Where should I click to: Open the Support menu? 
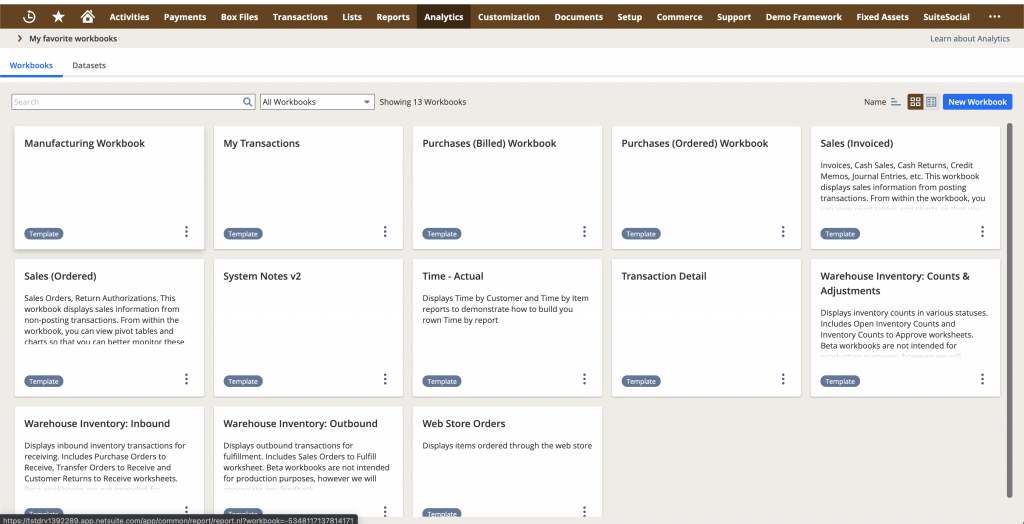click(x=734, y=17)
